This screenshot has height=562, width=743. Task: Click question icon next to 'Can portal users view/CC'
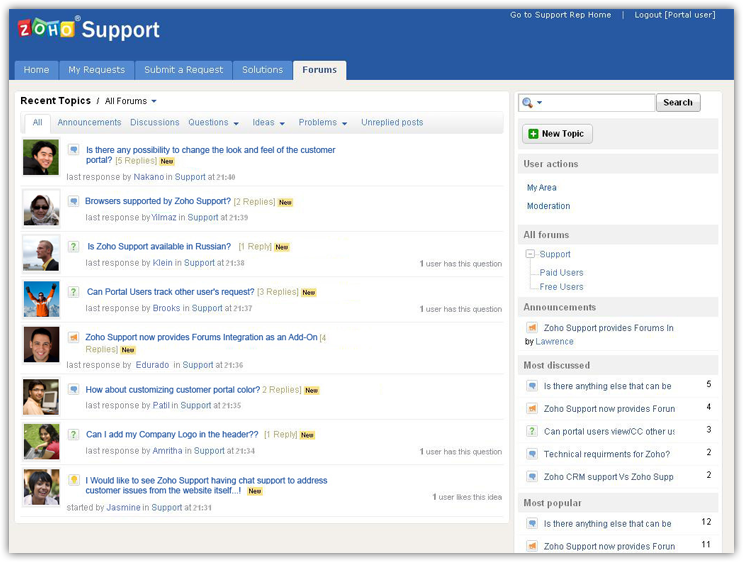point(532,431)
